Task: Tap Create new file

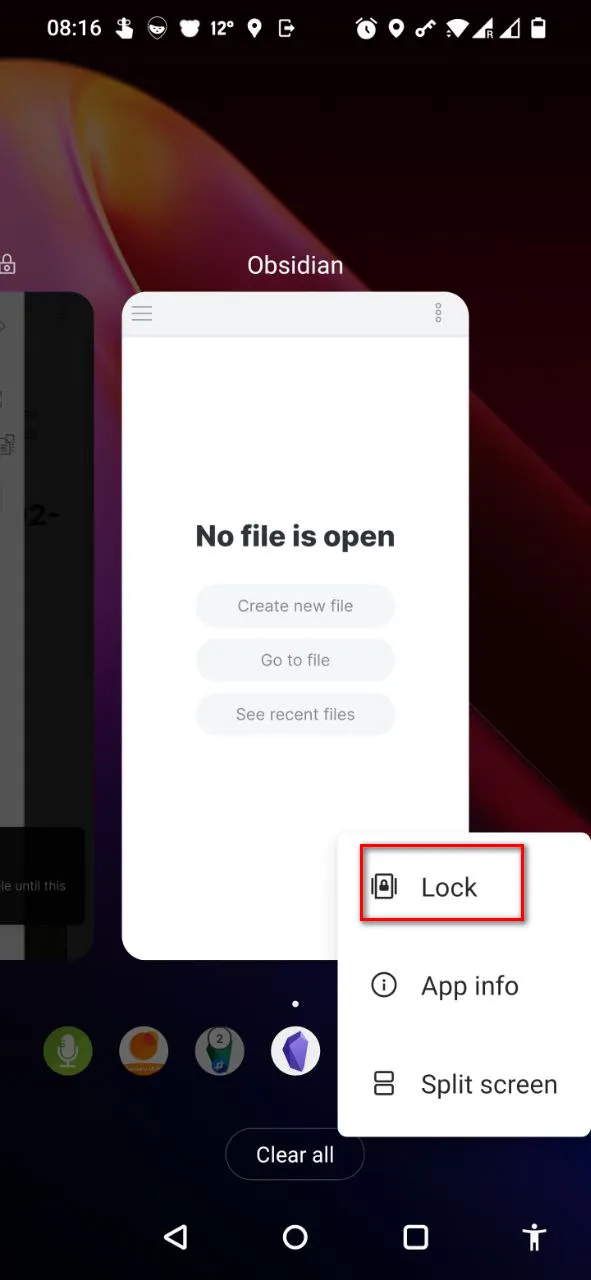Action: click(295, 606)
